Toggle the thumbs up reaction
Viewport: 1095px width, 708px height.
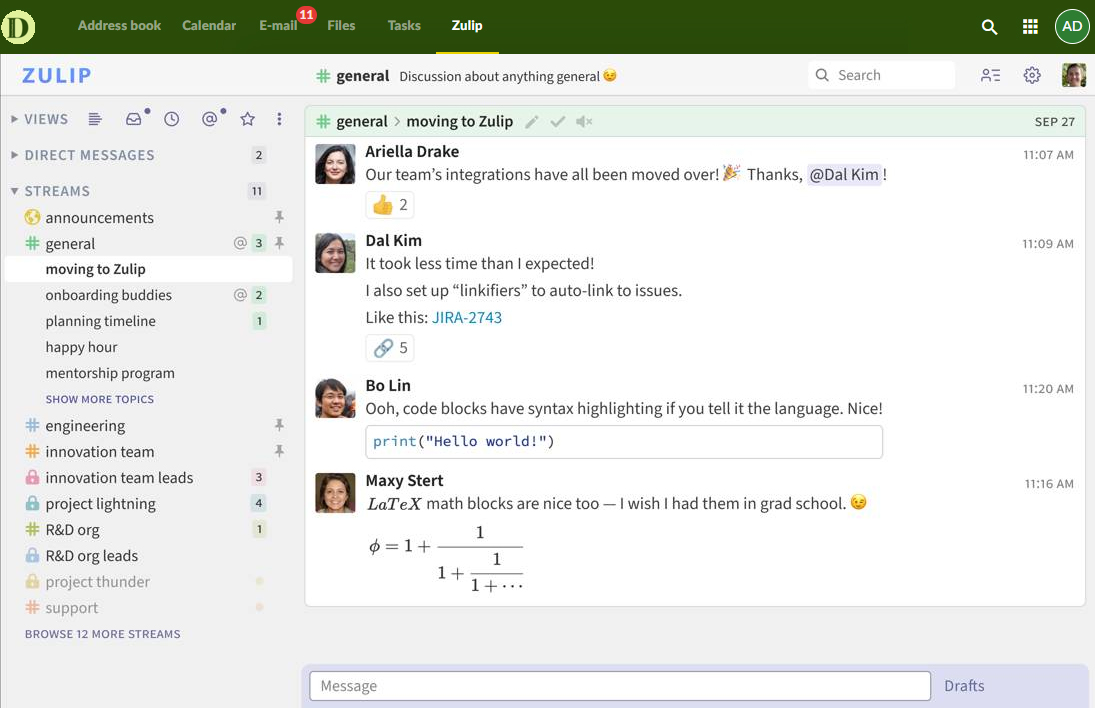390,205
